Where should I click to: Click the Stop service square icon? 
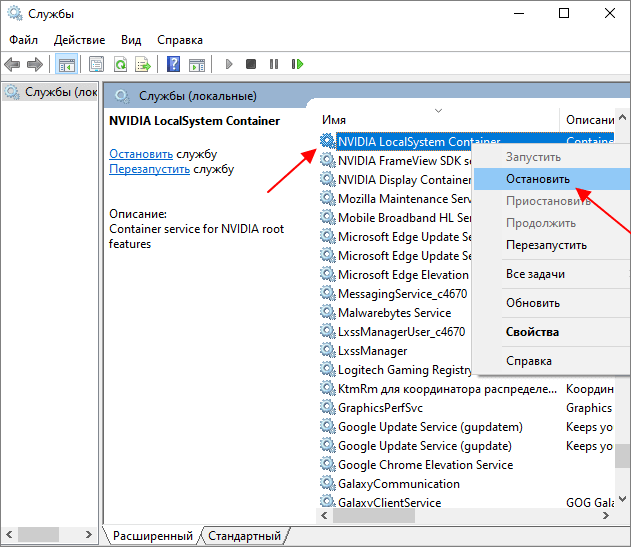[x=251, y=64]
